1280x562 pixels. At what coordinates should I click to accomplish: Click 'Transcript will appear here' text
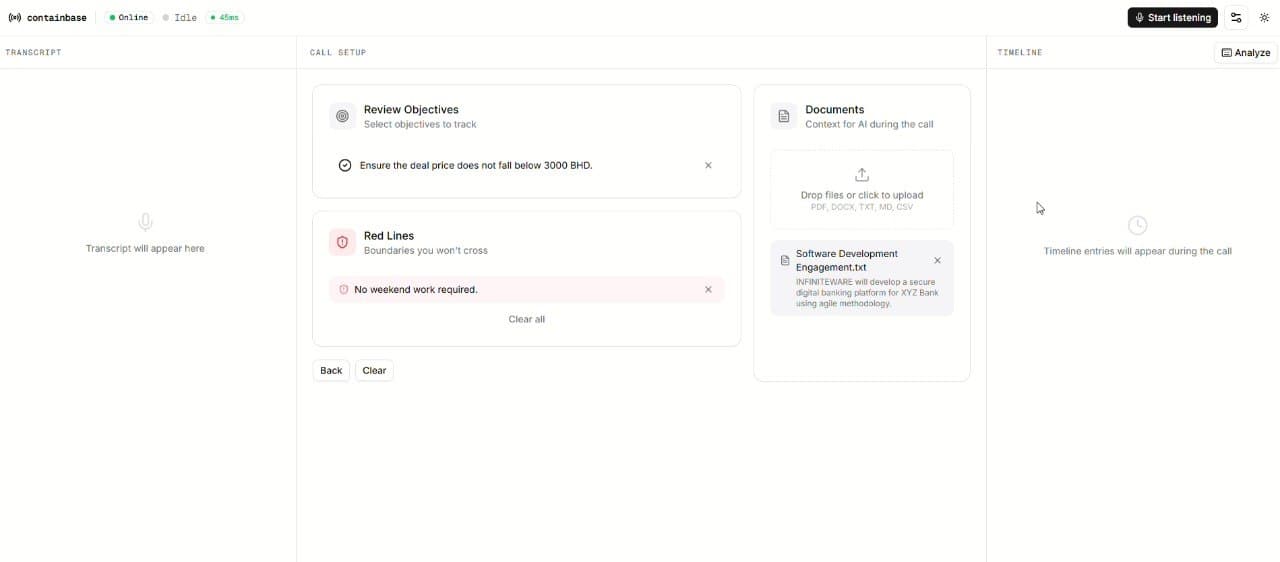coord(145,248)
